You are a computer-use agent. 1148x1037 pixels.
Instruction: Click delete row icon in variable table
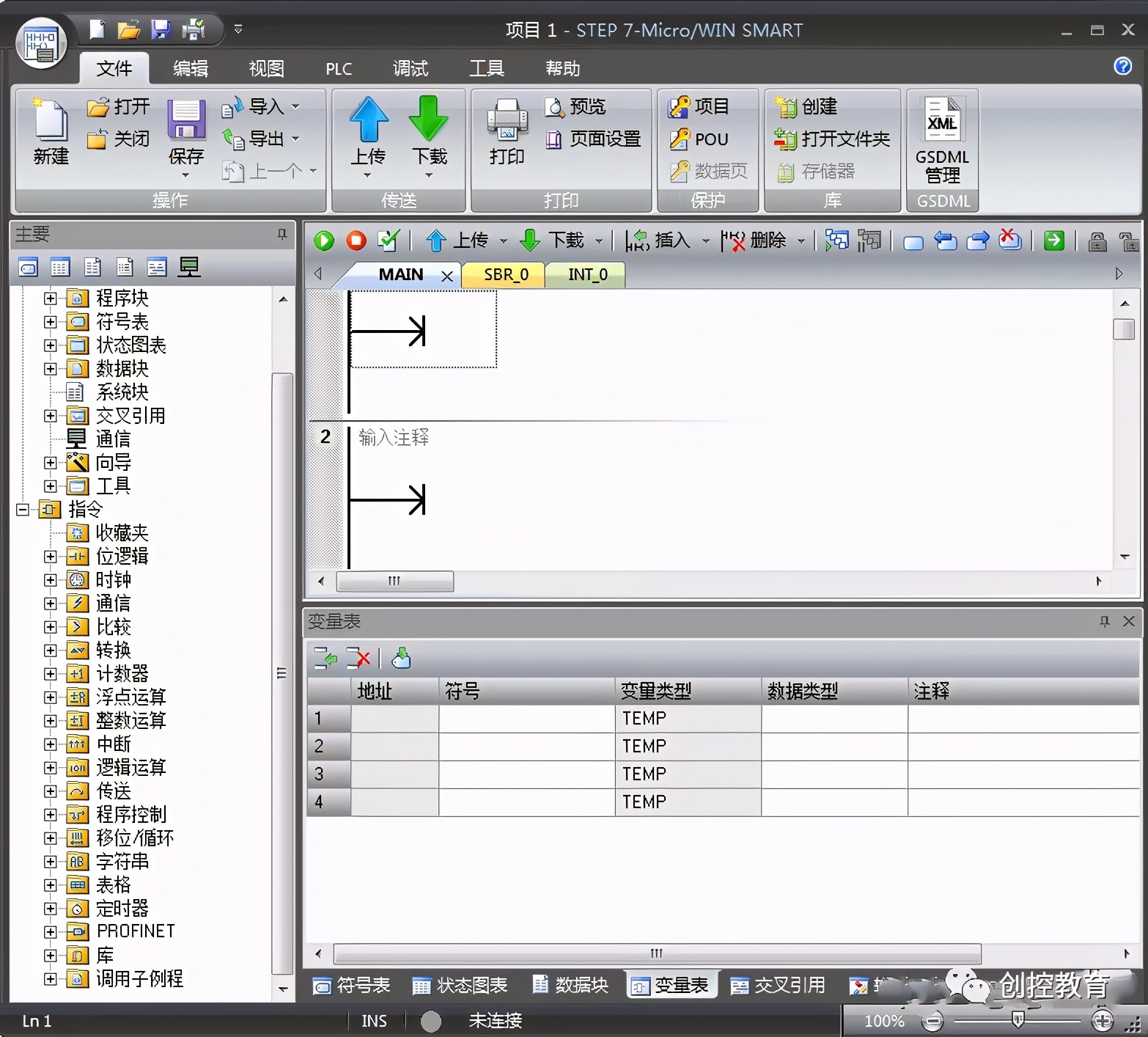[x=358, y=659]
